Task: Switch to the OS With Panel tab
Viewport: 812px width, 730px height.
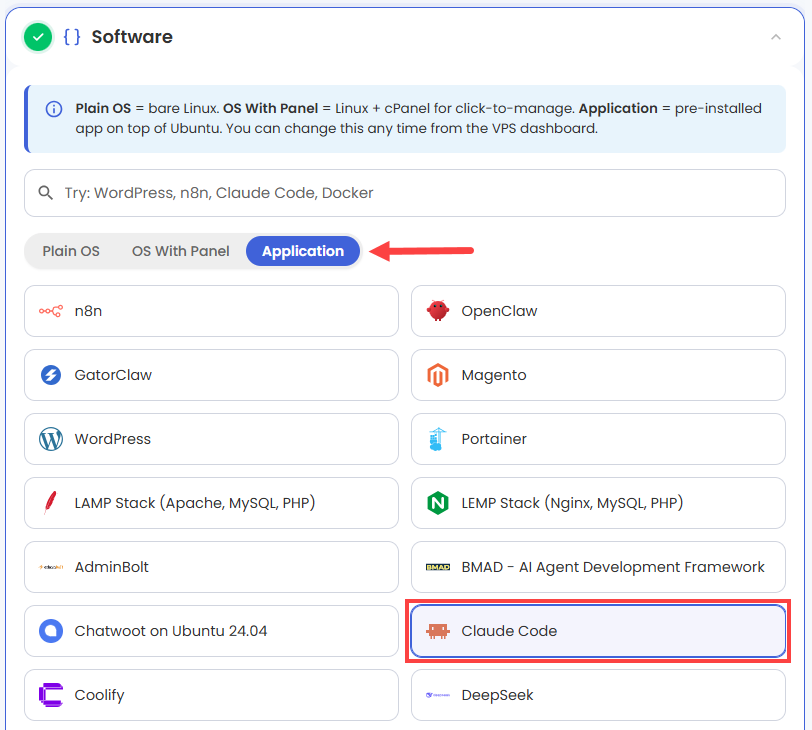Action: 180,251
